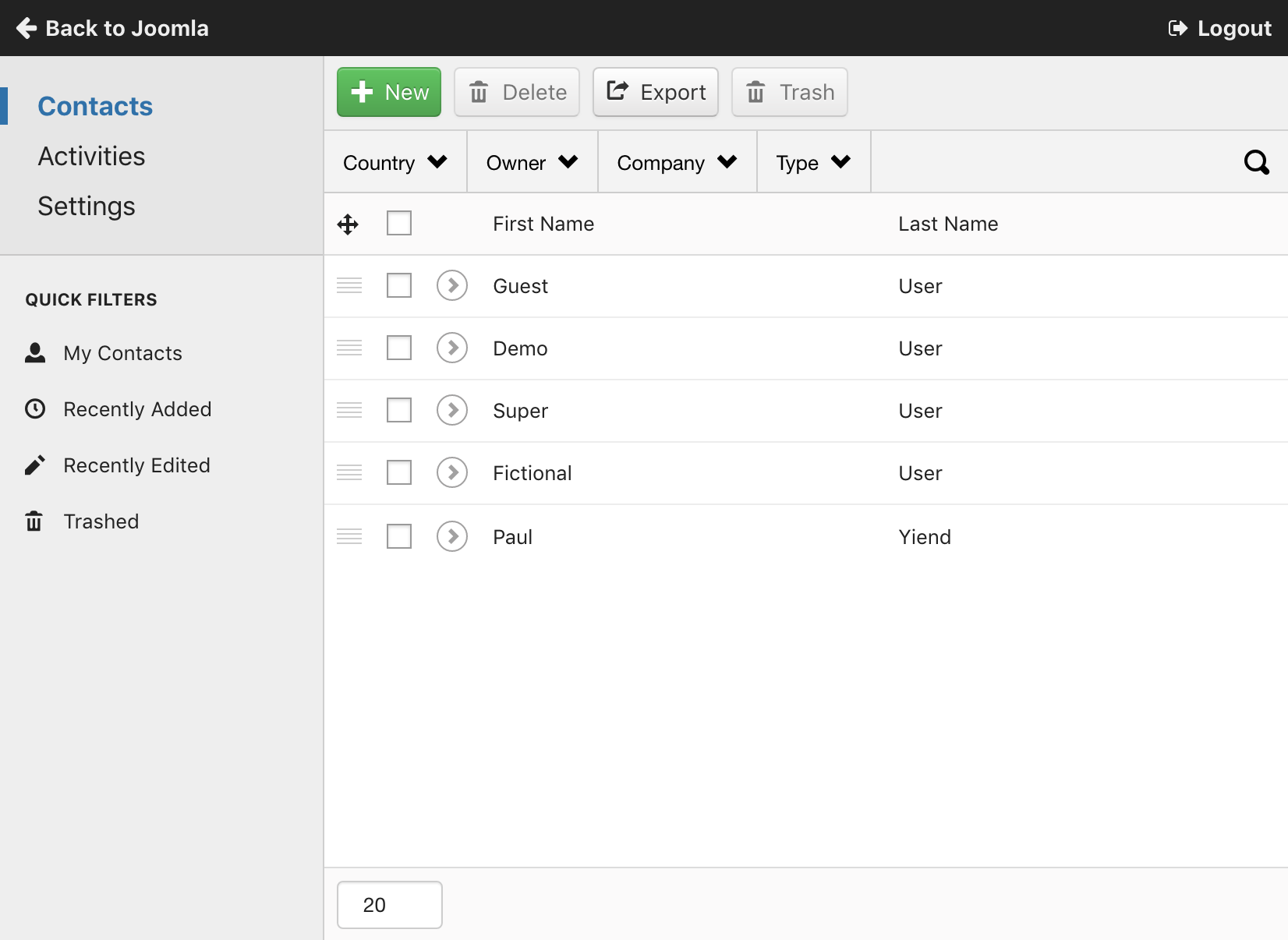Expand the Country filter dropdown
The width and height of the screenshot is (1288, 940).
(x=395, y=162)
